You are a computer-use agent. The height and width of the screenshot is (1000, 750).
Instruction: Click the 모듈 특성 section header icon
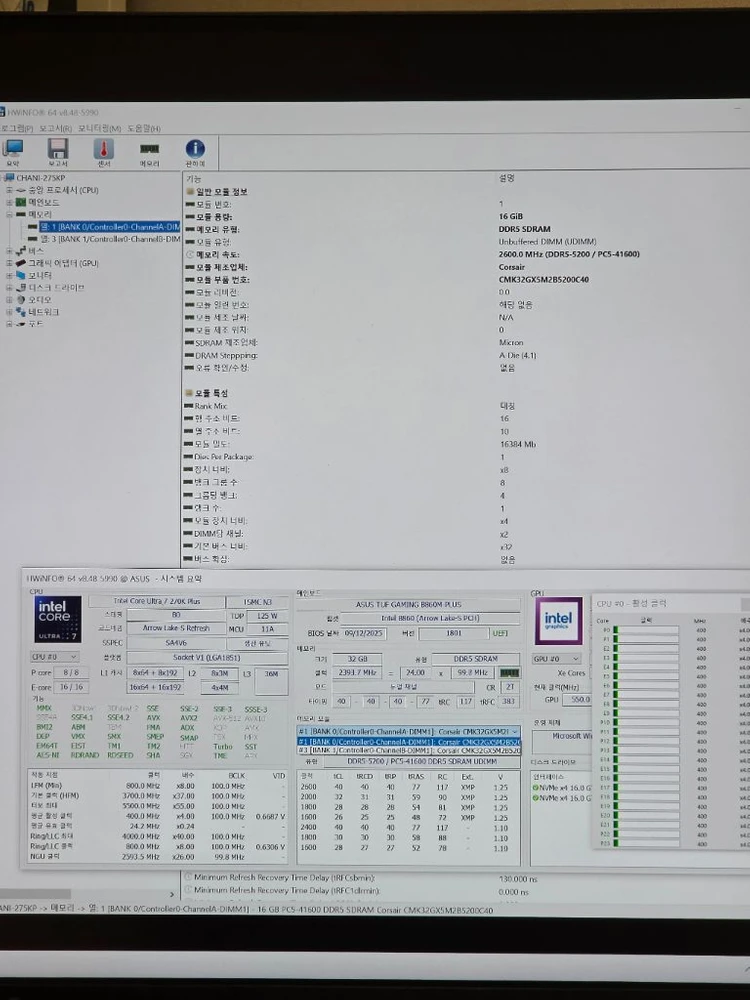click(189, 393)
